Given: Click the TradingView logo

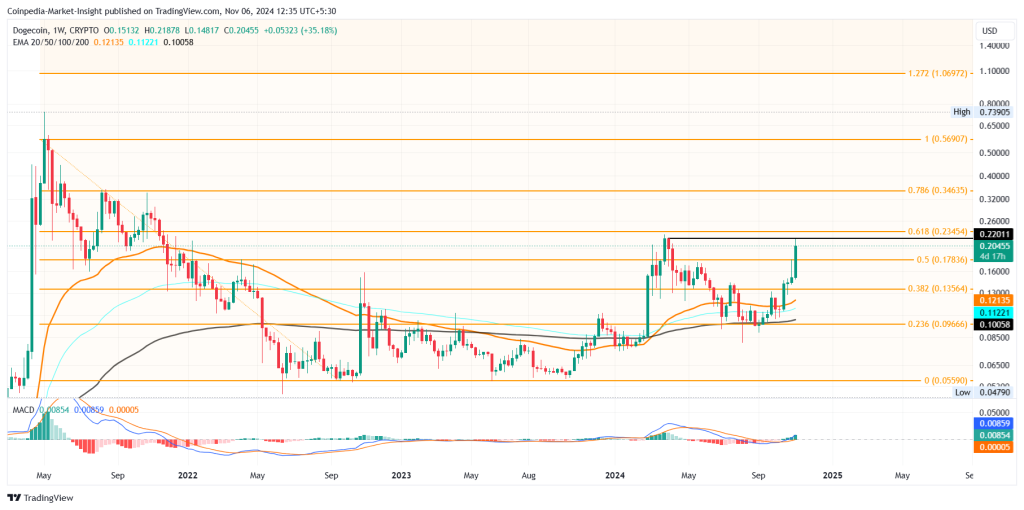Looking at the screenshot, I should (40, 498).
